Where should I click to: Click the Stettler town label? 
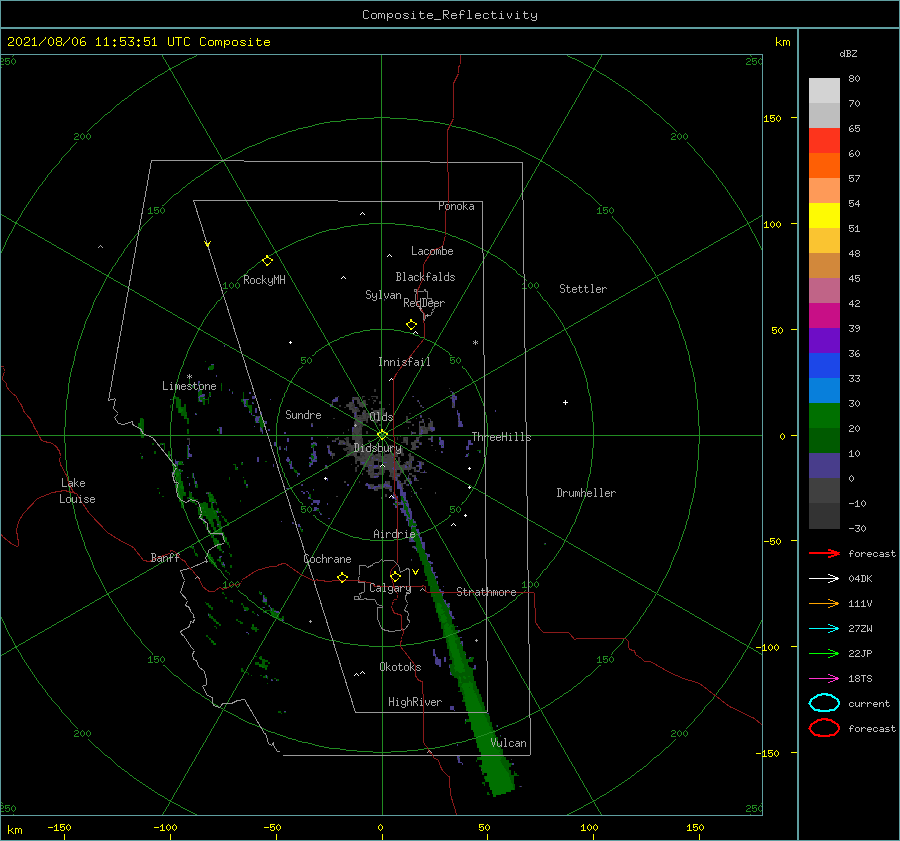583,289
